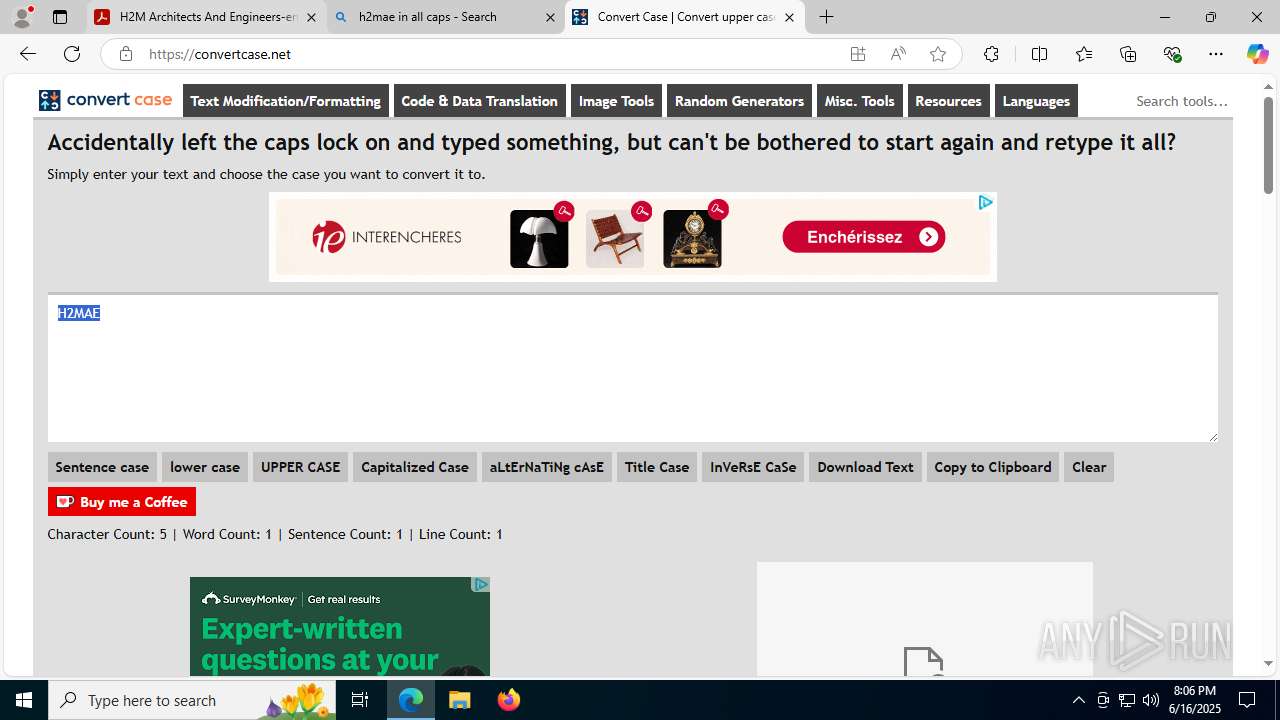Screen dimensions: 1280x720
Task: Click the scrollbar down arrow
Action: pos(1268,663)
